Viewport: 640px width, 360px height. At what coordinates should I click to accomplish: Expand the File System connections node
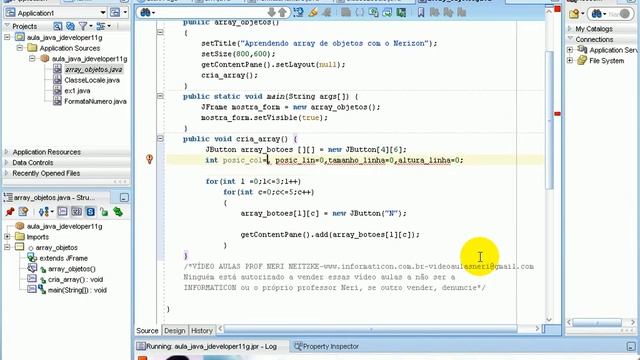(570, 60)
